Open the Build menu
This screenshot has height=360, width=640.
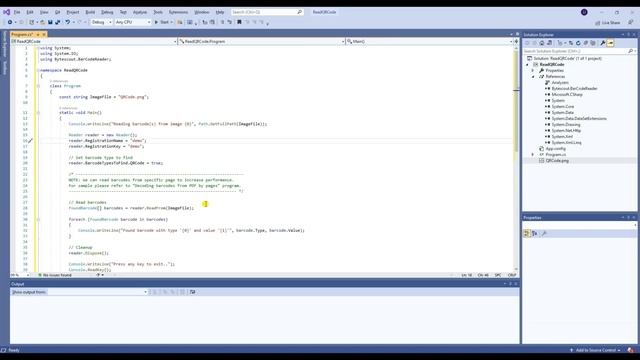[x=90, y=12]
